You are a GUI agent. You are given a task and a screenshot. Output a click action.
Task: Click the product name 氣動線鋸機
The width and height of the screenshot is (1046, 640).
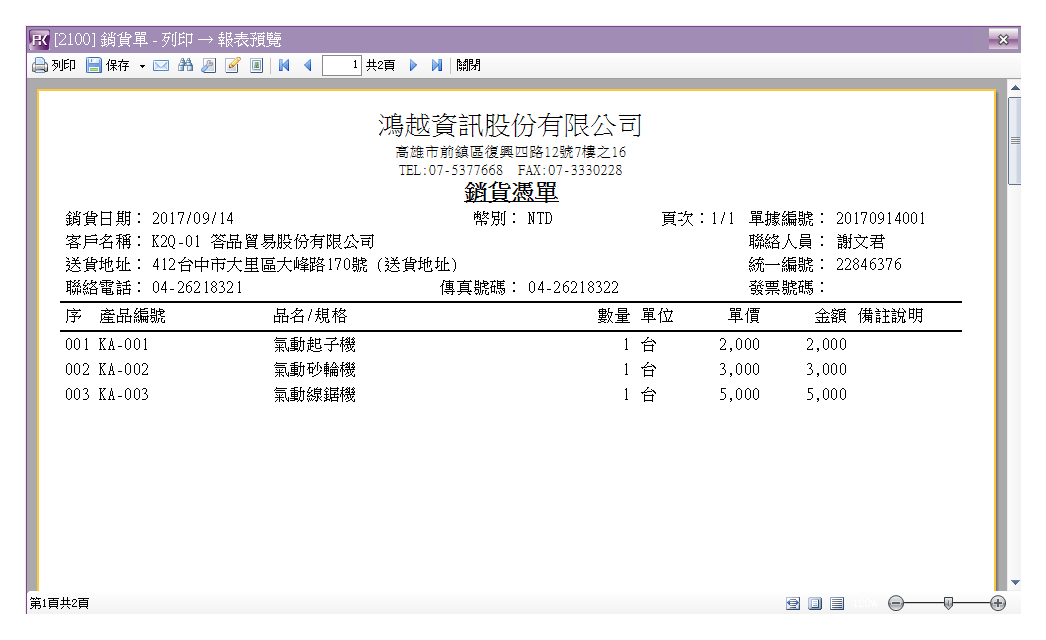point(314,394)
